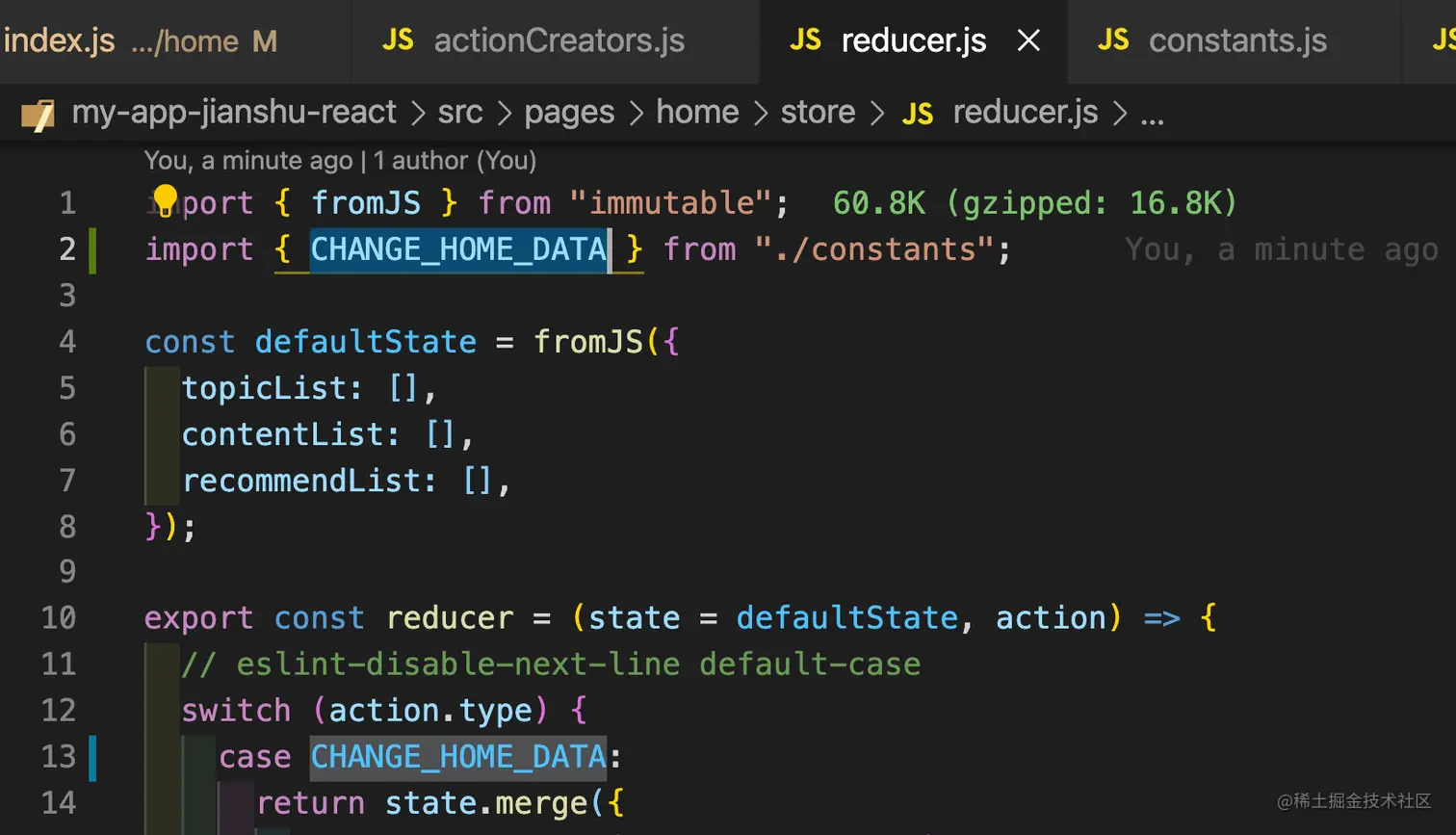
Task: Click the green git change marker on line 2
Action: [92, 249]
